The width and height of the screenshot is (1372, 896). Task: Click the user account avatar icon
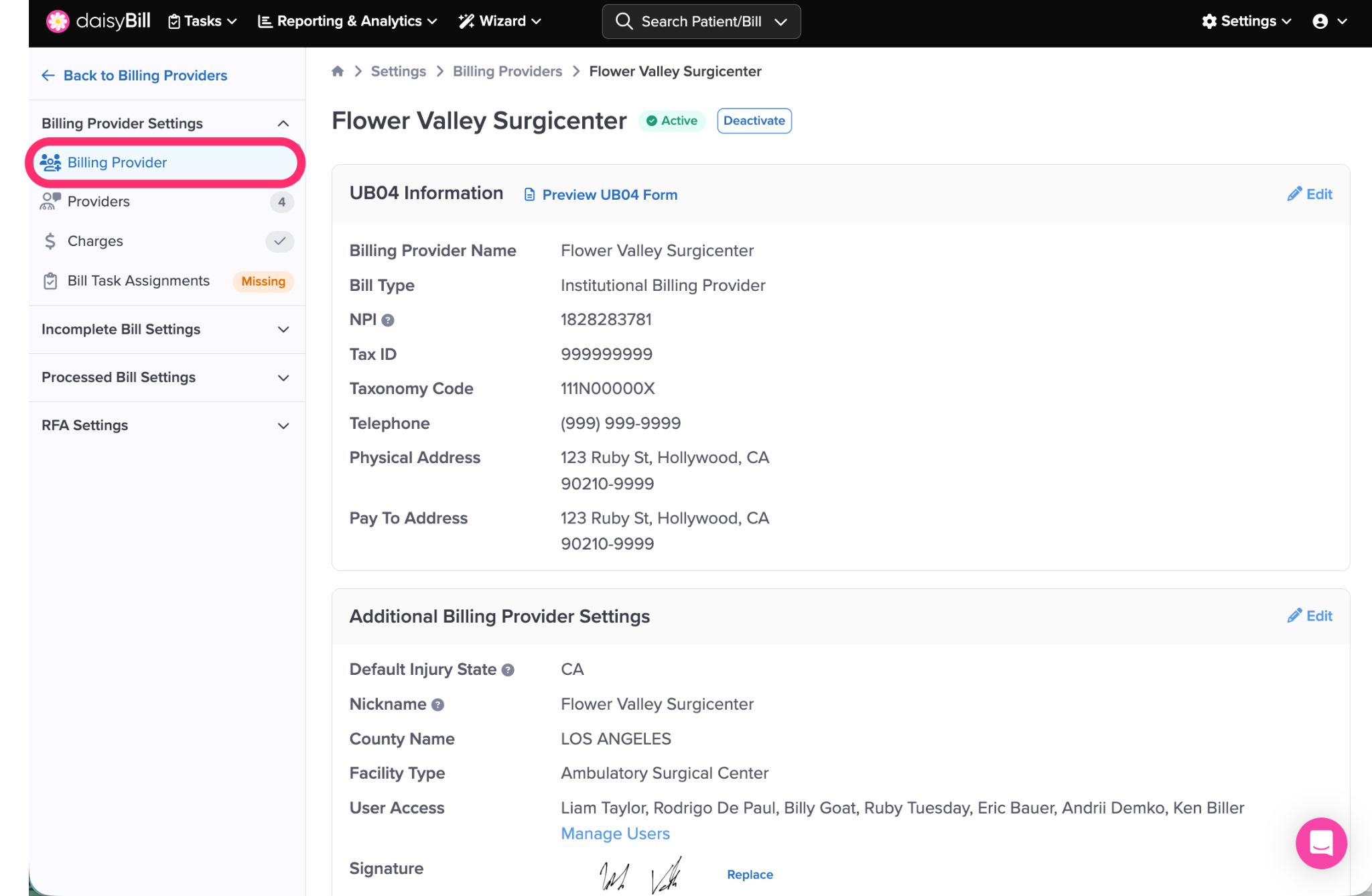[x=1320, y=21]
